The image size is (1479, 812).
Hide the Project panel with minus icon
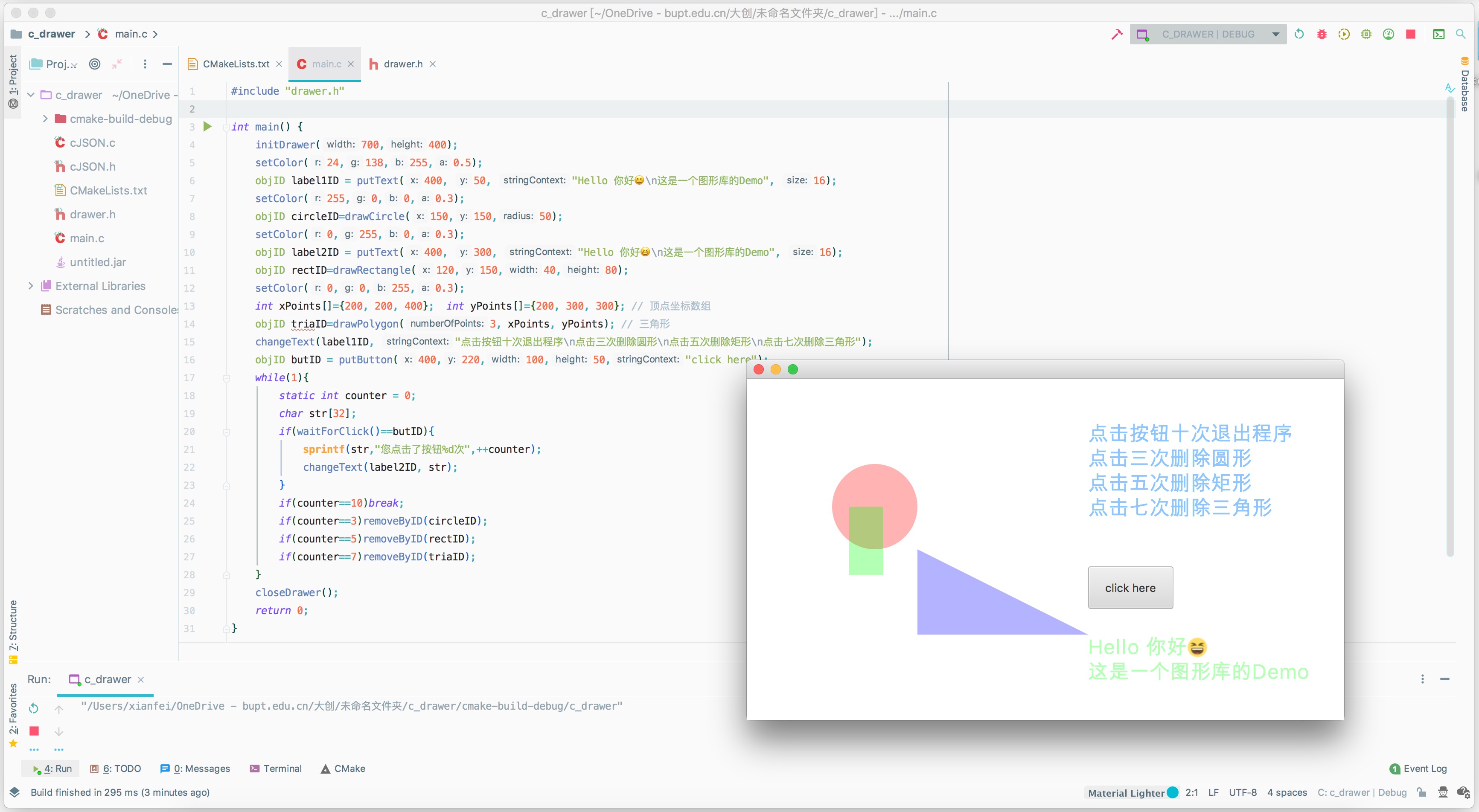tap(167, 64)
